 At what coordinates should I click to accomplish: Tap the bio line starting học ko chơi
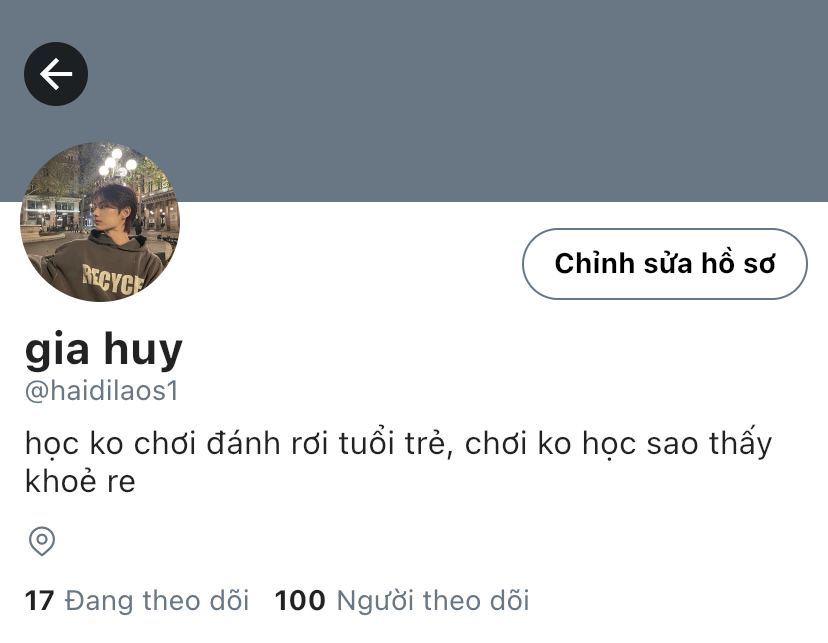pyautogui.click(x=399, y=443)
